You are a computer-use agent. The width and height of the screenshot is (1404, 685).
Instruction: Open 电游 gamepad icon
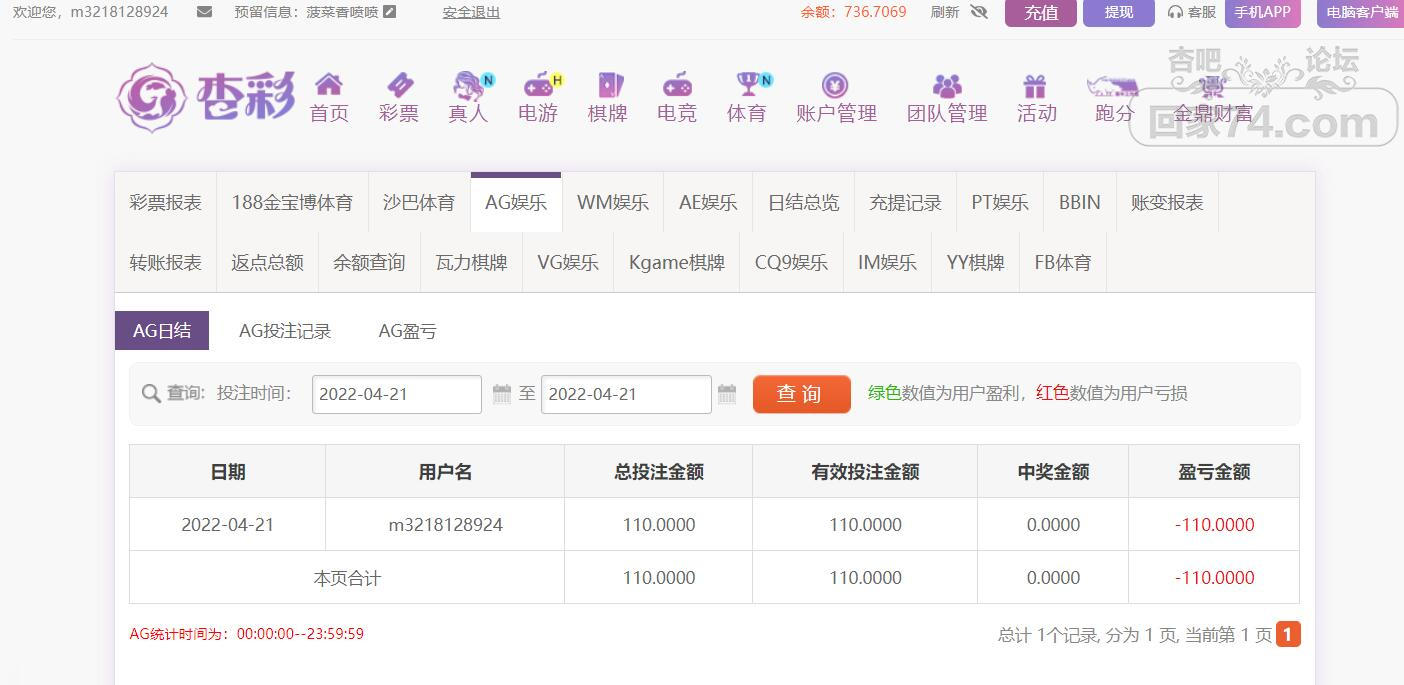(539, 84)
